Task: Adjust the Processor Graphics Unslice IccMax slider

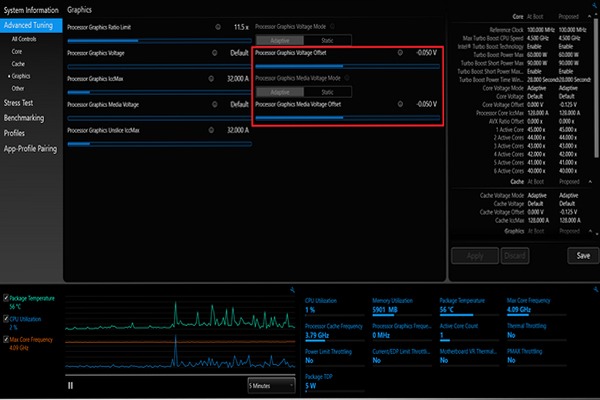Action: coord(160,144)
